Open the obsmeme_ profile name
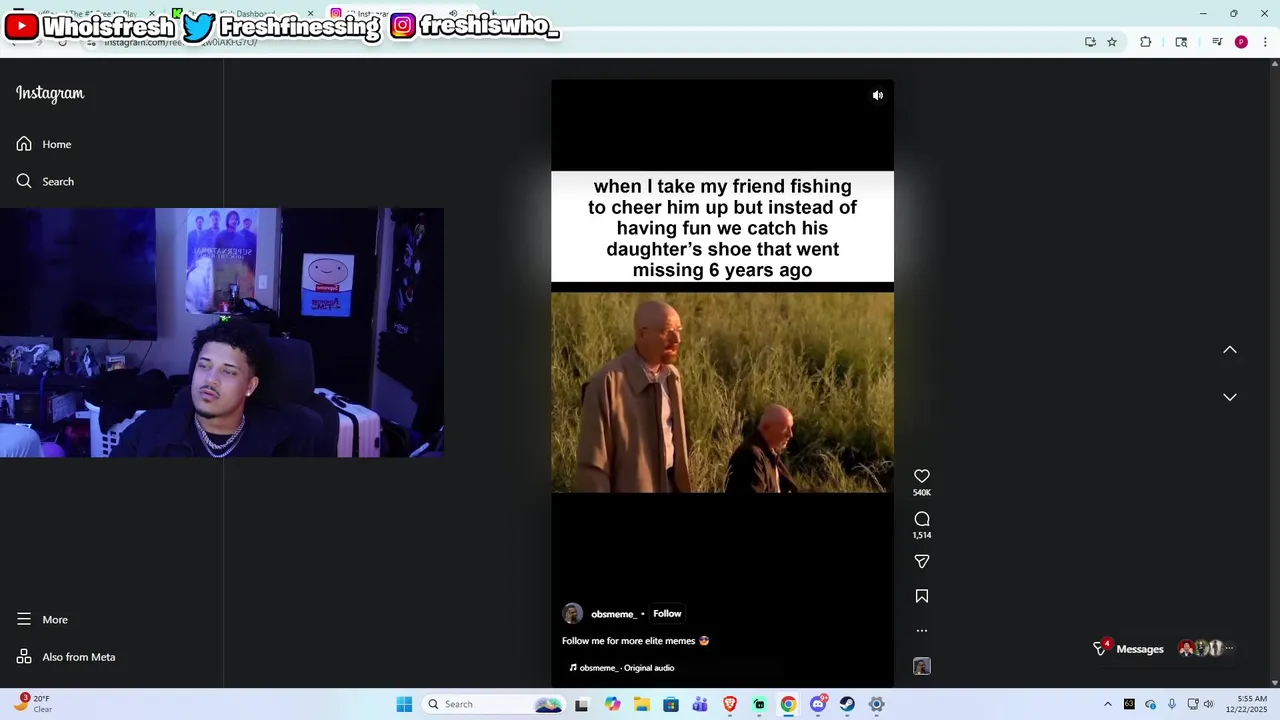 pos(613,614)
